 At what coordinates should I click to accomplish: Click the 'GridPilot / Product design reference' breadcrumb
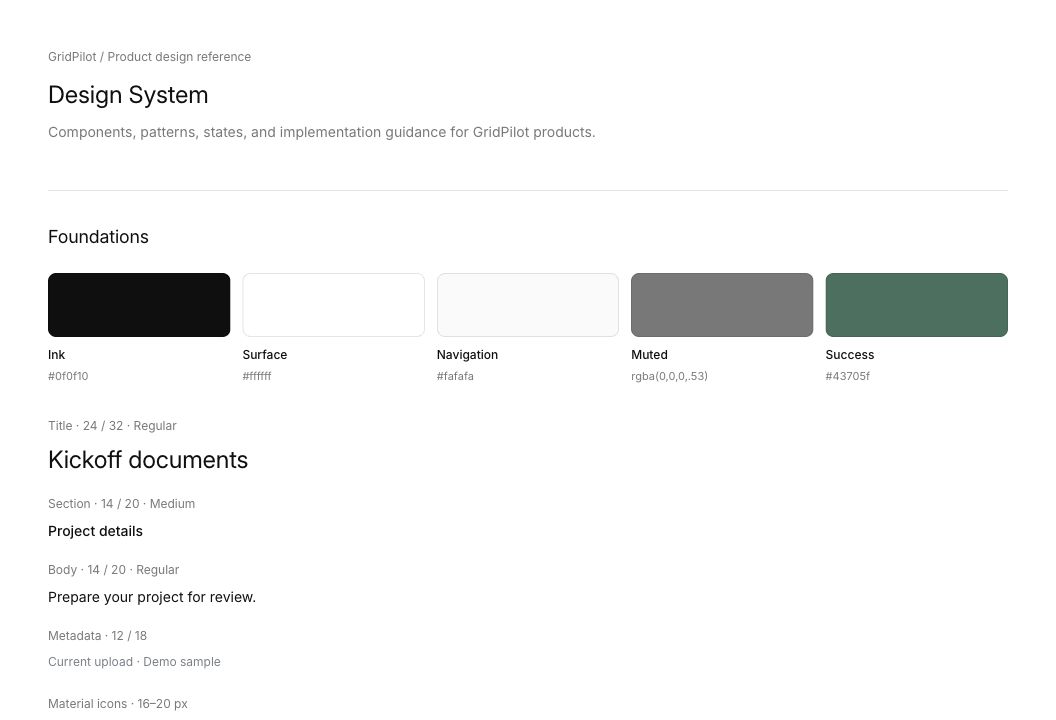coord(150,57)
